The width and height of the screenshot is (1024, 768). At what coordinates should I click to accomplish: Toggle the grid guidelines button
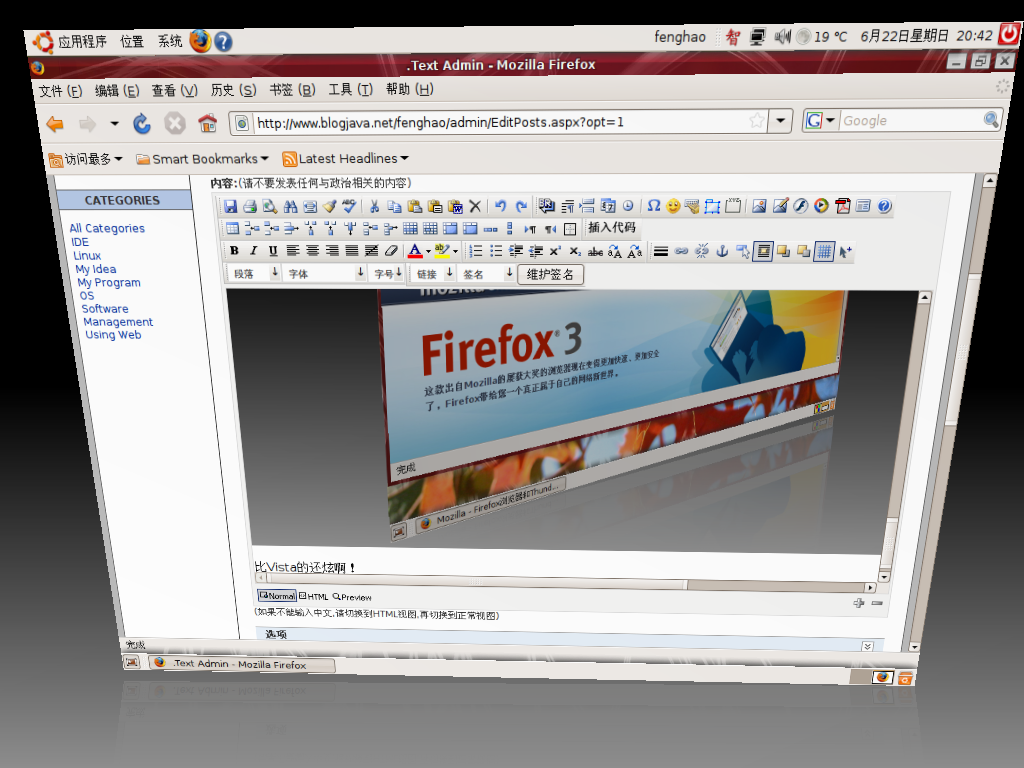[824, 251]
